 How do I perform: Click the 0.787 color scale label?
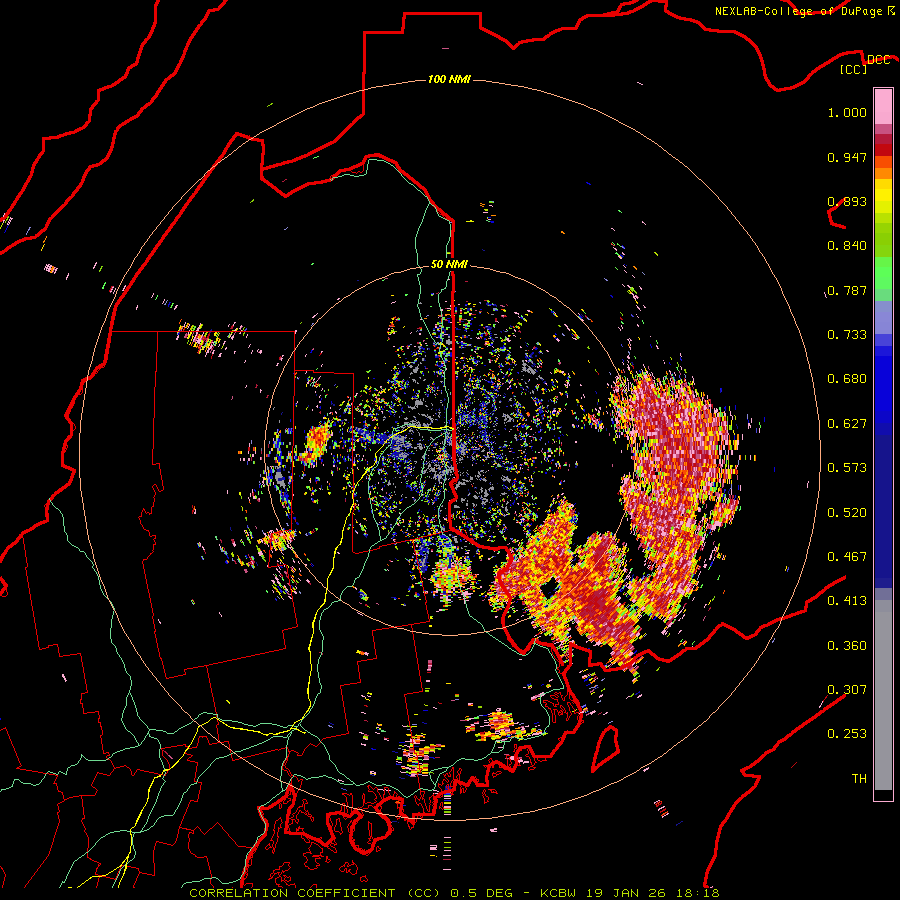[x=847, y=290]
